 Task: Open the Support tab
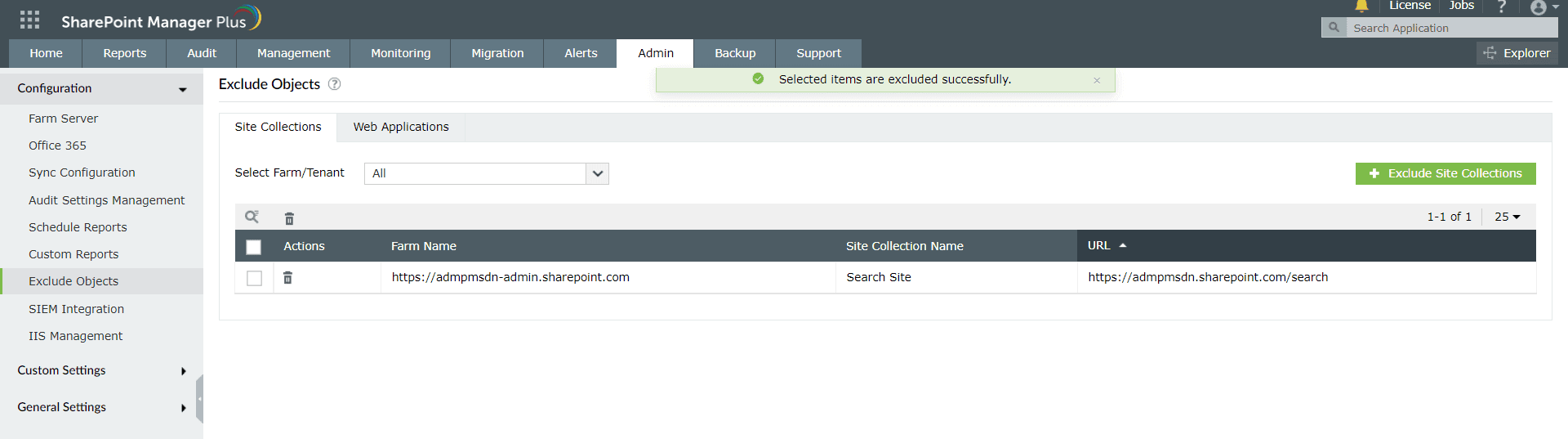pos(818,53)
